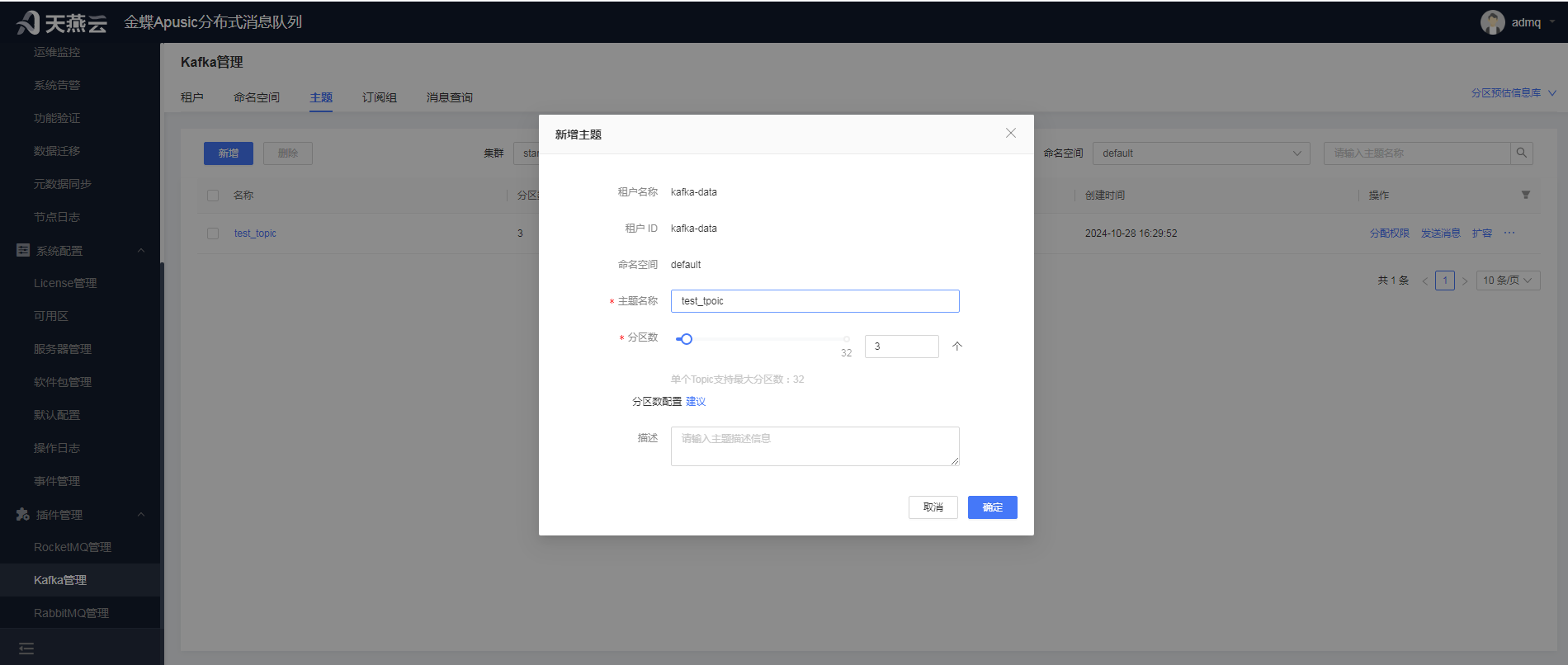Open 数据迁移 in sidebar
1568x665 pixels.
(57, 151)
